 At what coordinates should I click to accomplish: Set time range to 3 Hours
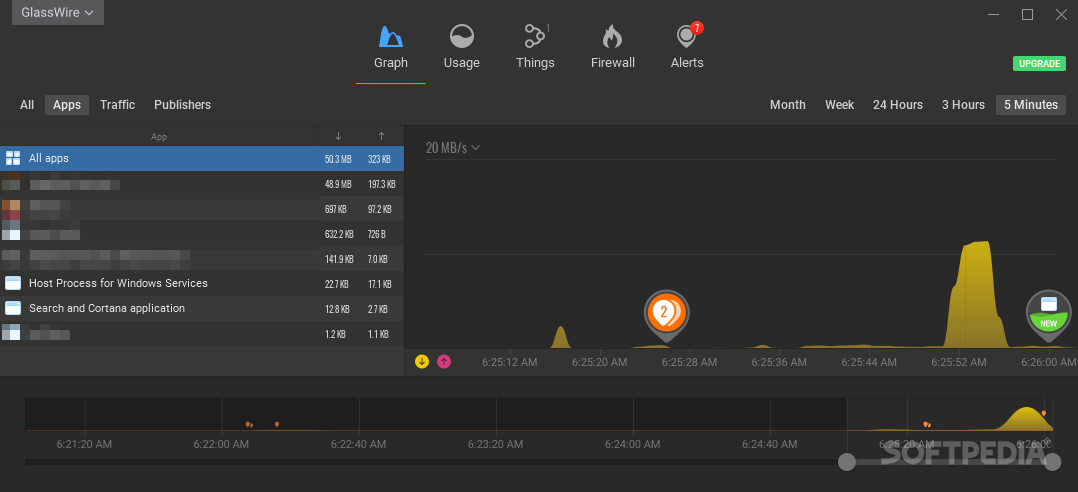[963, 105]
